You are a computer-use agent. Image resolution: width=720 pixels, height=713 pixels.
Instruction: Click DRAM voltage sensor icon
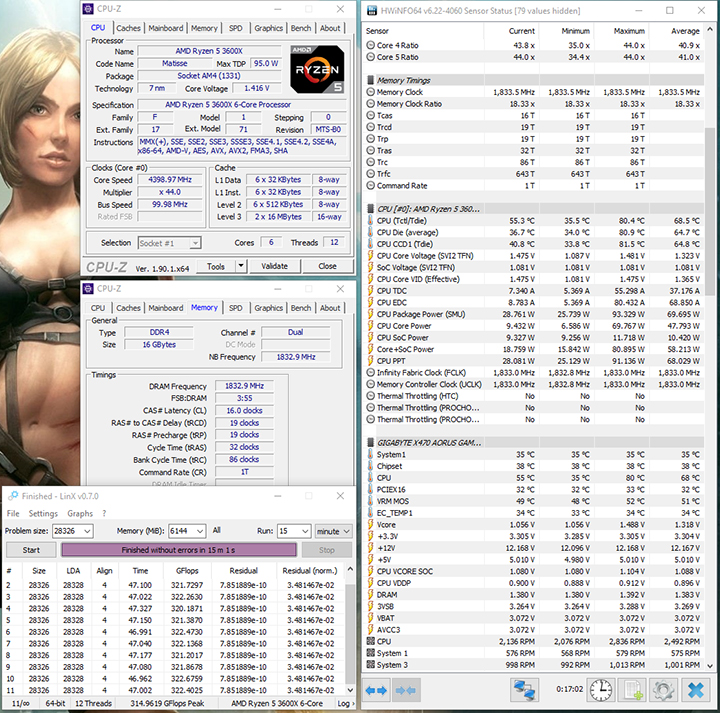pos(371,595)
